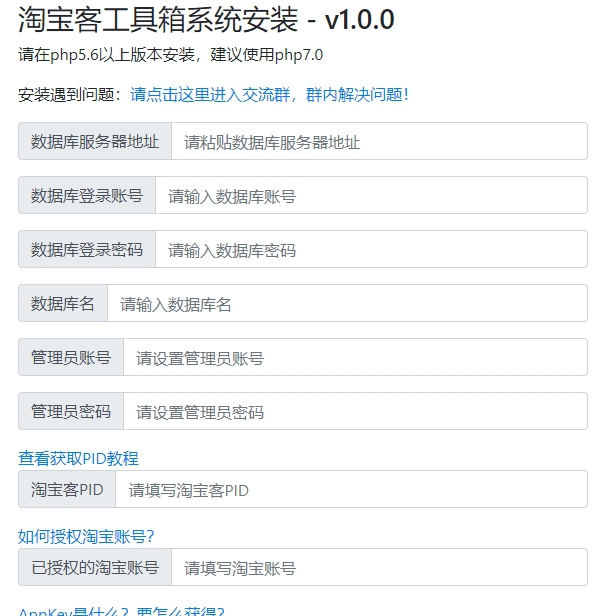Click the 数据库名 label

pos(63,303)
